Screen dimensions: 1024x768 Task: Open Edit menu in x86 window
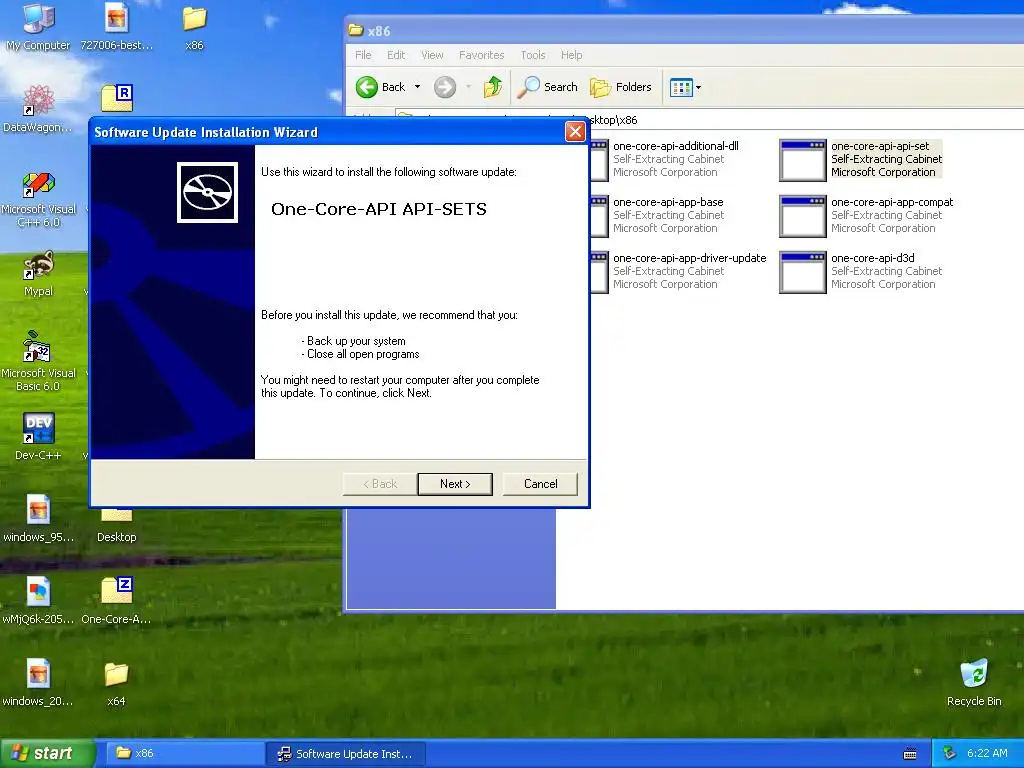click(396, 56)
